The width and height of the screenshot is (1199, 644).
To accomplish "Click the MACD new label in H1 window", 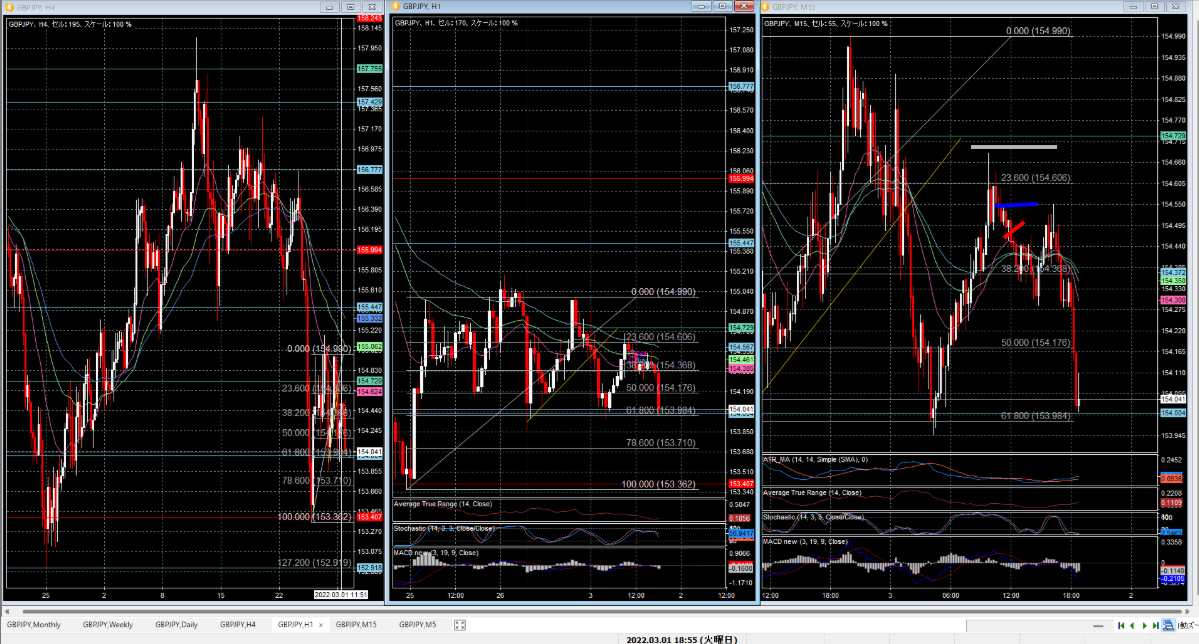I will click(436, 552).
